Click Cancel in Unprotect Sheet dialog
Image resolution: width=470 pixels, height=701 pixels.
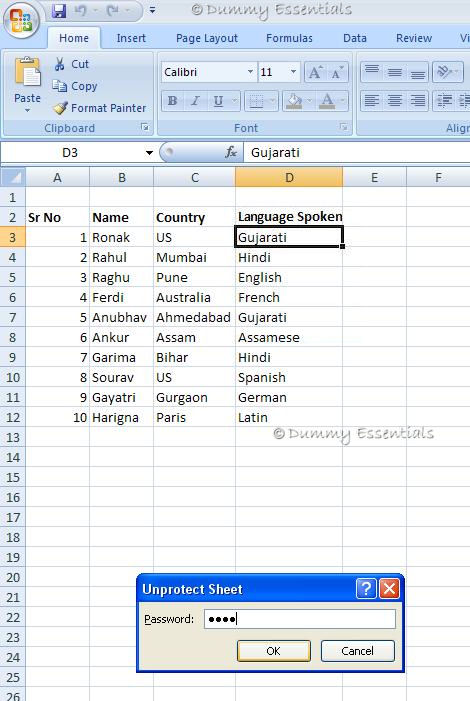pyautogui.click(x=357, y=651)
